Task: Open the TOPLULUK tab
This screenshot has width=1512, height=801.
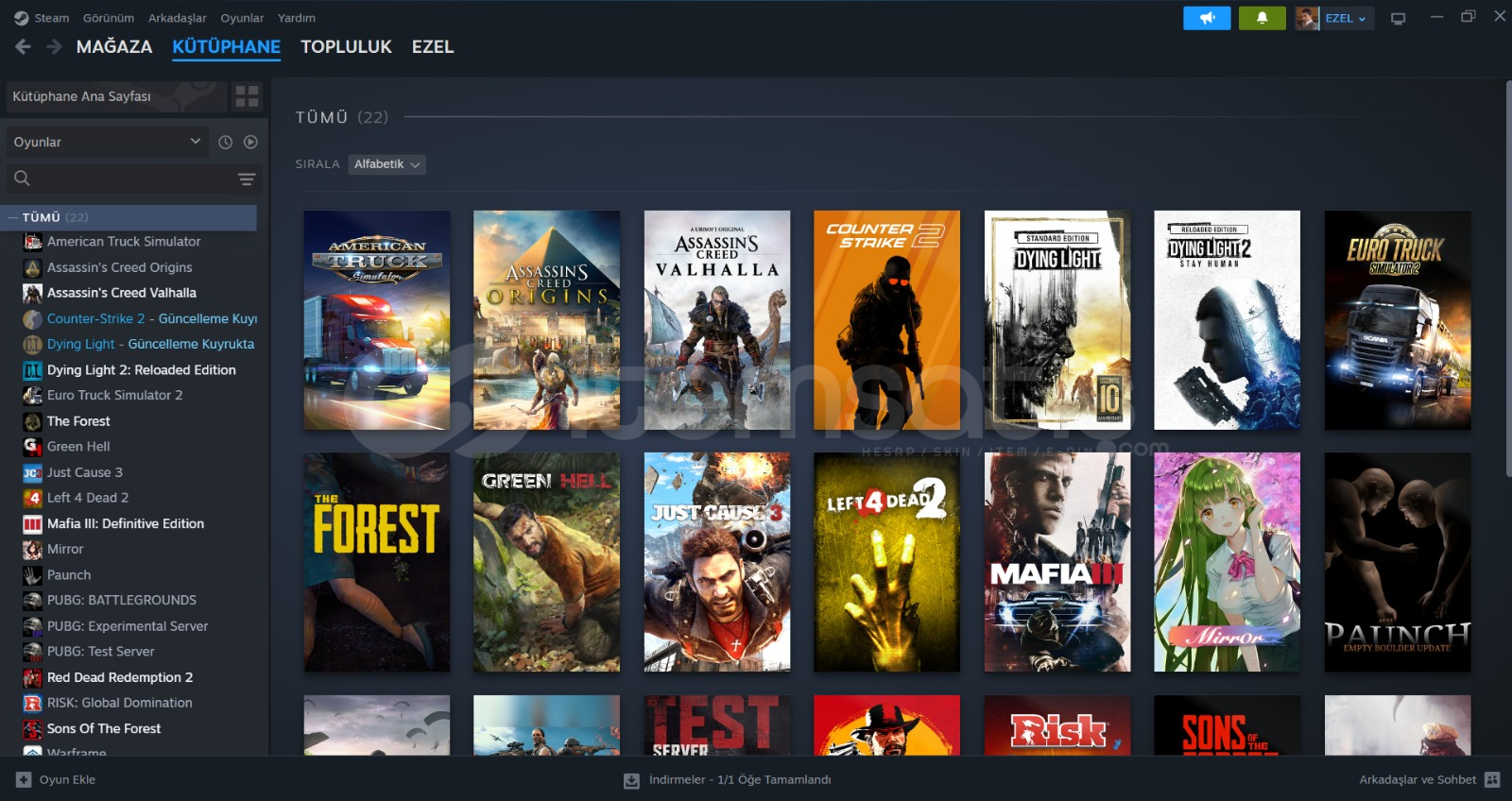Action: point(346,46)
